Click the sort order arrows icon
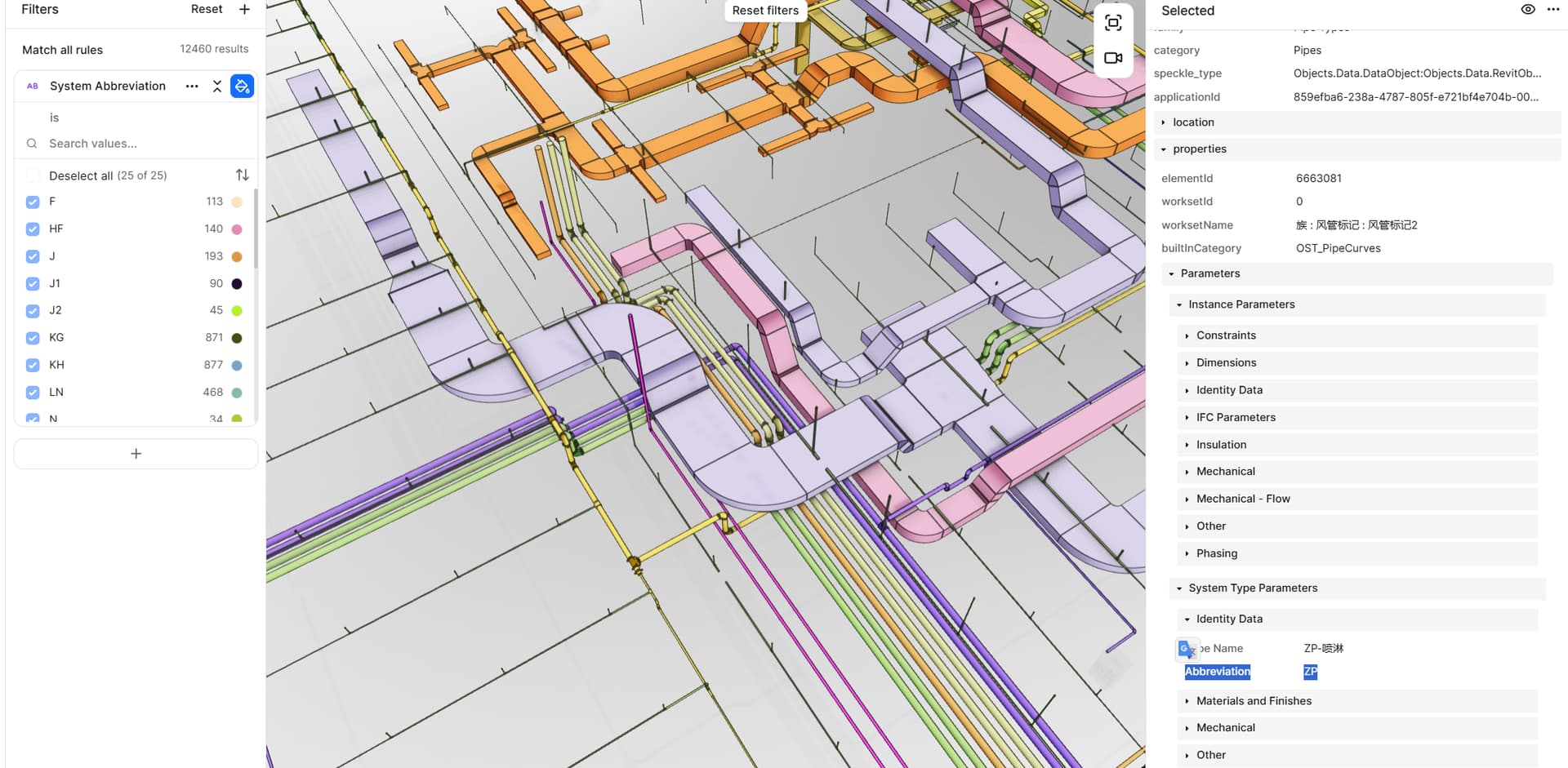 [x=243, y=175]
